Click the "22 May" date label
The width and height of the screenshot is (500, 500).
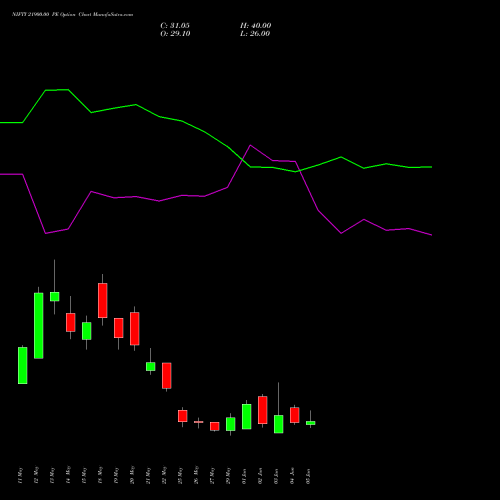tap(165, 475)
